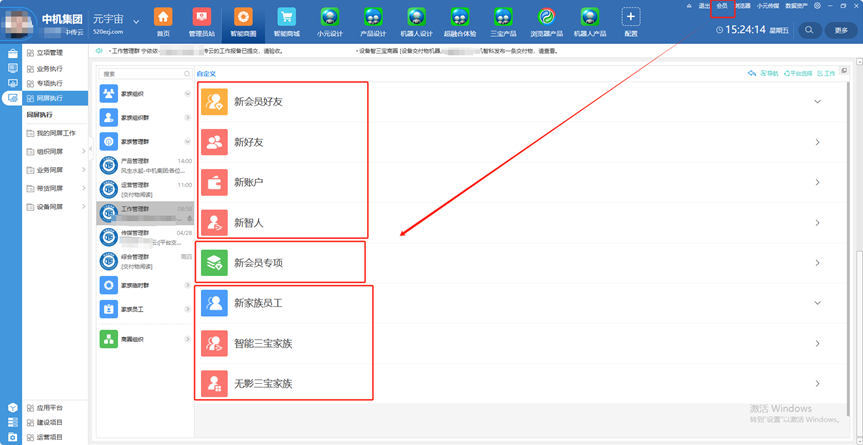
Task: Expand the 新账户 row chevron
Action: pyautogui.click(x=817, y=182)
